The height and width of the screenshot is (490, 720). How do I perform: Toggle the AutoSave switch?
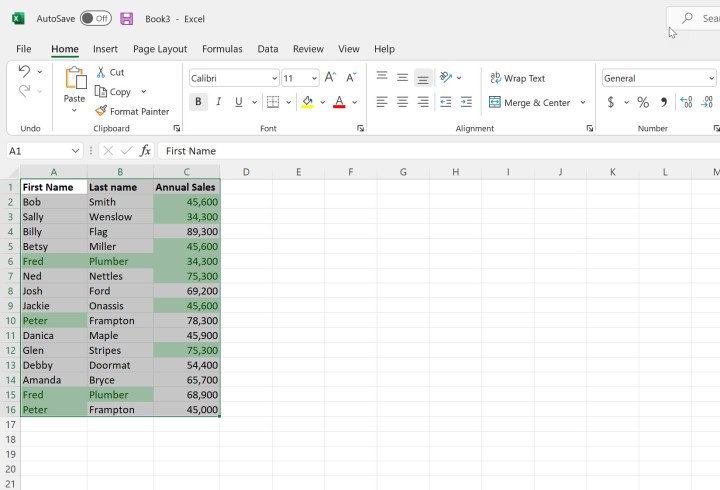point(96,19)
